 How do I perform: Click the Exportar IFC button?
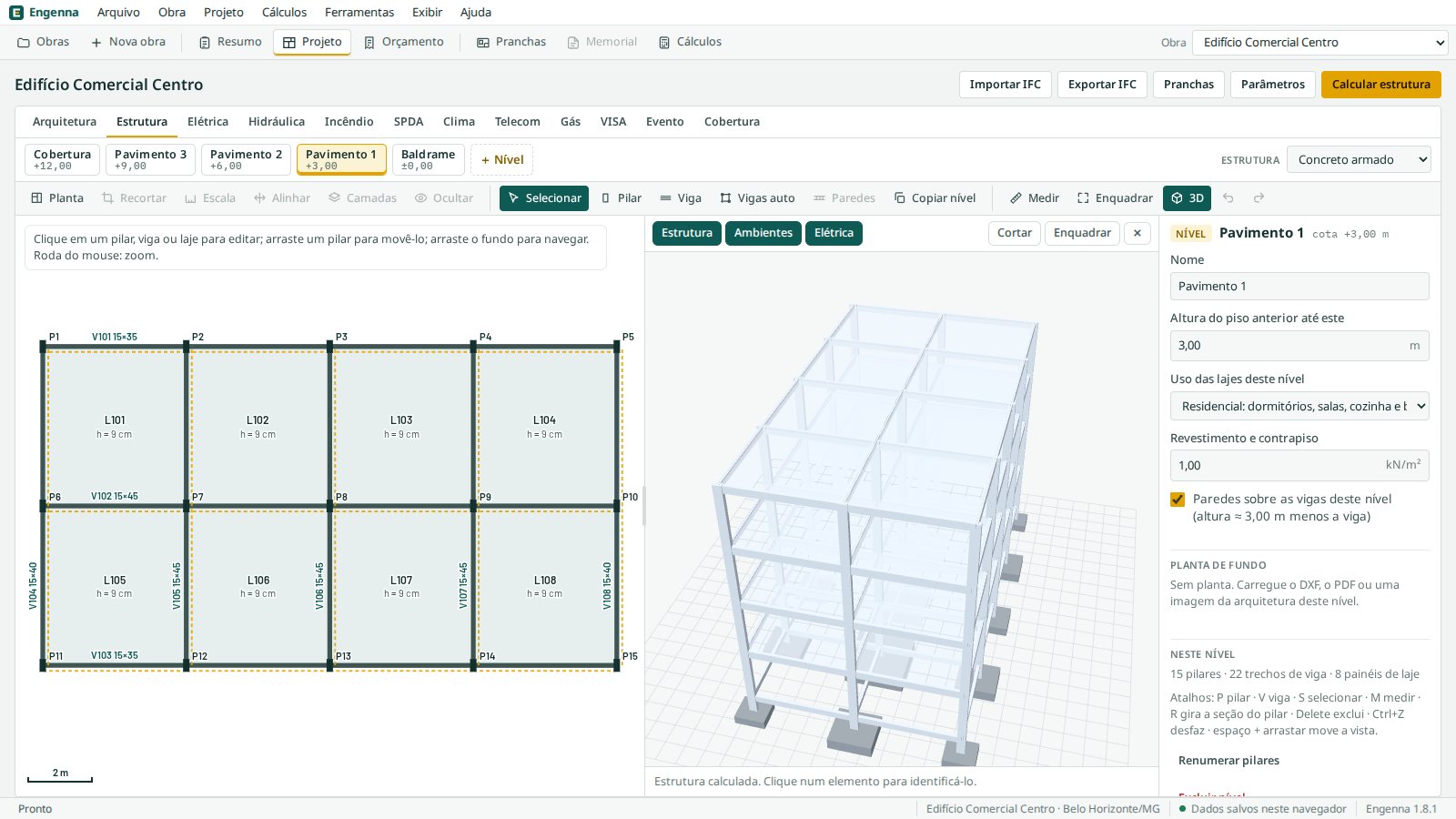[x=1102, y=85]
